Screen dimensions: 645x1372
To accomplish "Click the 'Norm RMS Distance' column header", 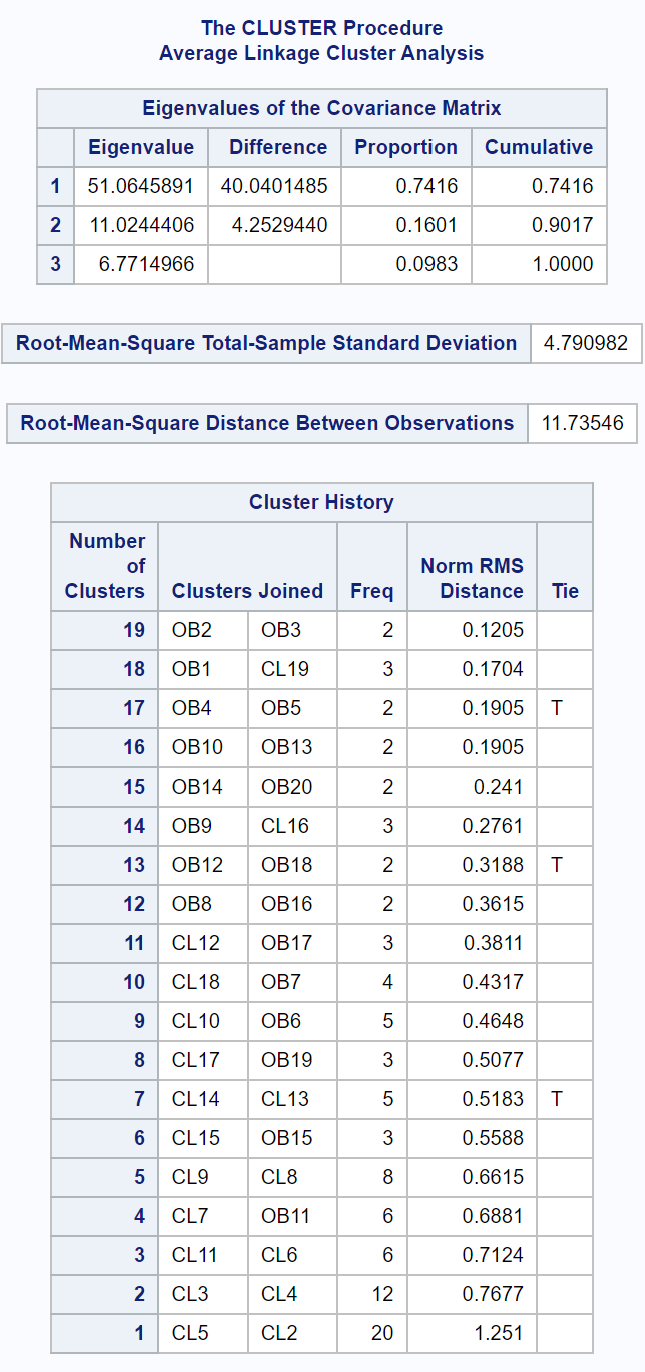I will (x=472, y=578).
